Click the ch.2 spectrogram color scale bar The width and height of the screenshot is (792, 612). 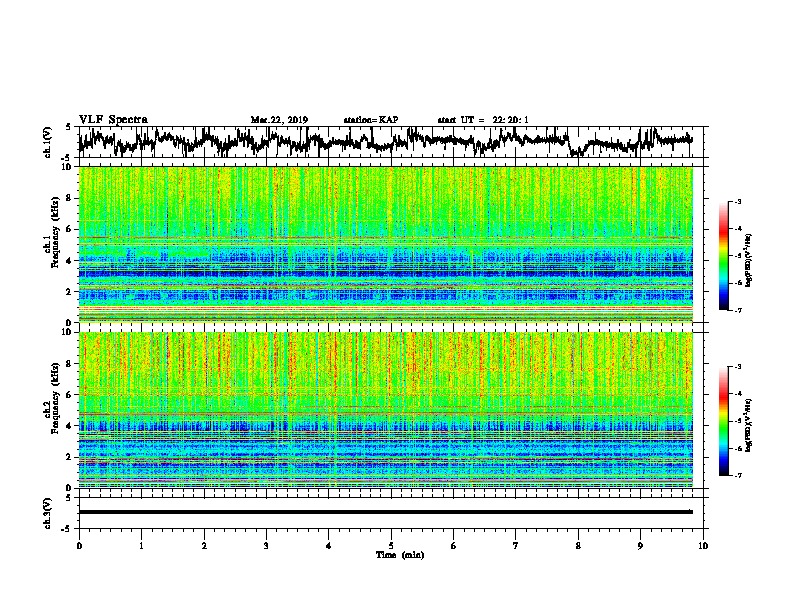tap(723, 421)
